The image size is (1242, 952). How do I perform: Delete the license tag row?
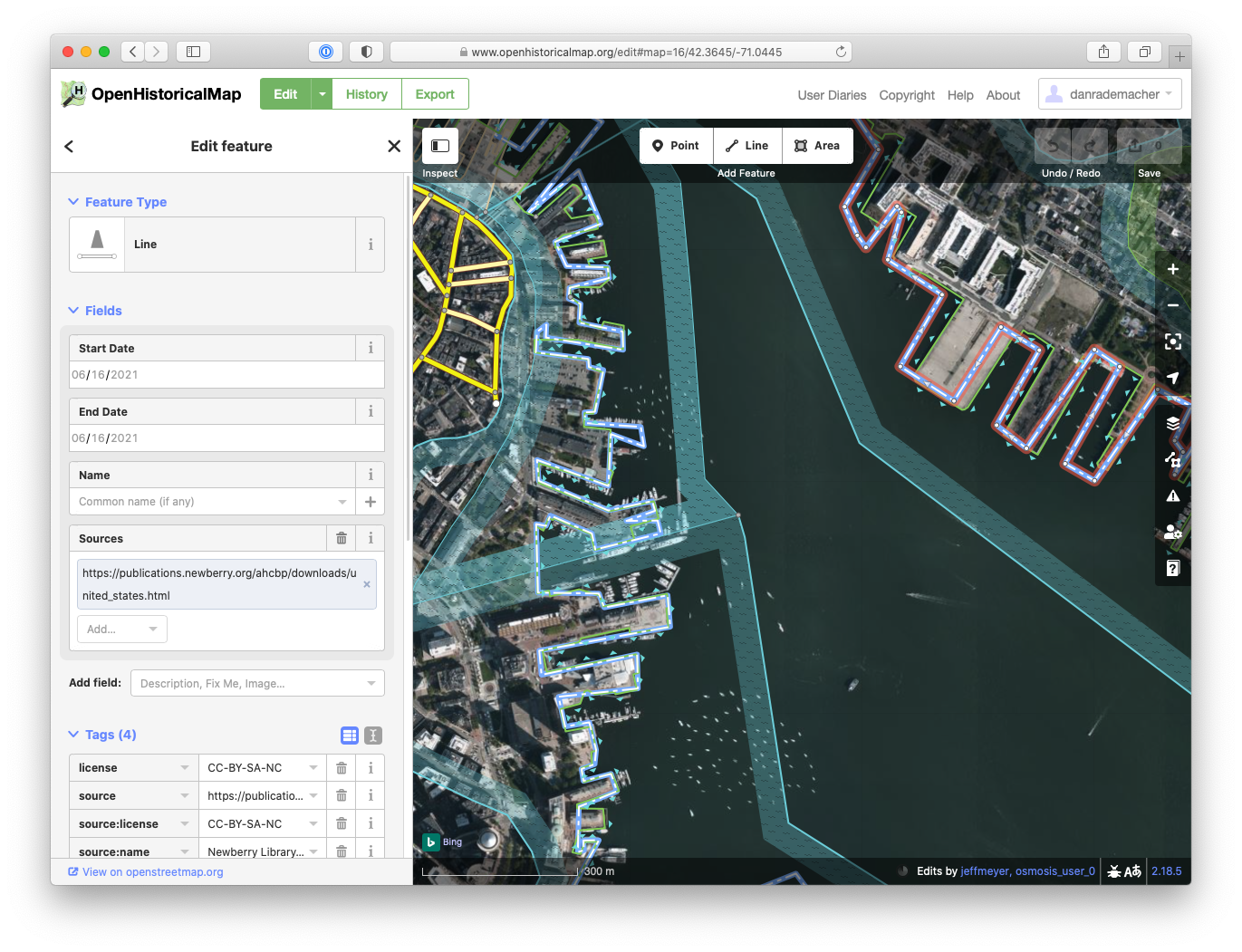coord(341,767)
